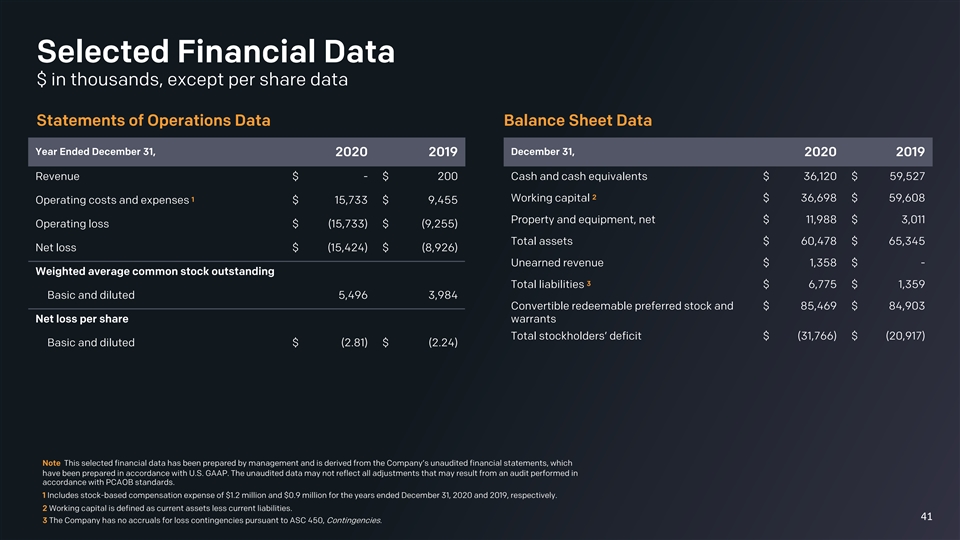Click the 5,496 basic and diluted shares value
The height and width of the screenshot is (540, 960).
(x=349, y=295)
